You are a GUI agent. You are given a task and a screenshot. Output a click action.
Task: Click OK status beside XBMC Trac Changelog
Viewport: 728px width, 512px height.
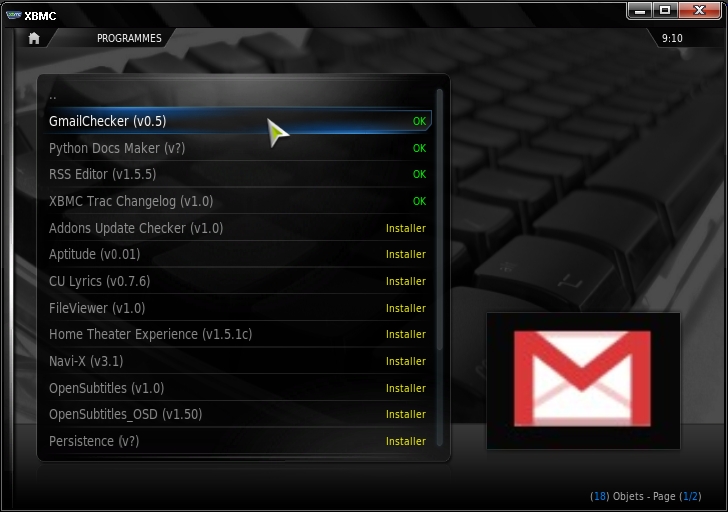click(x=419, y=201)
